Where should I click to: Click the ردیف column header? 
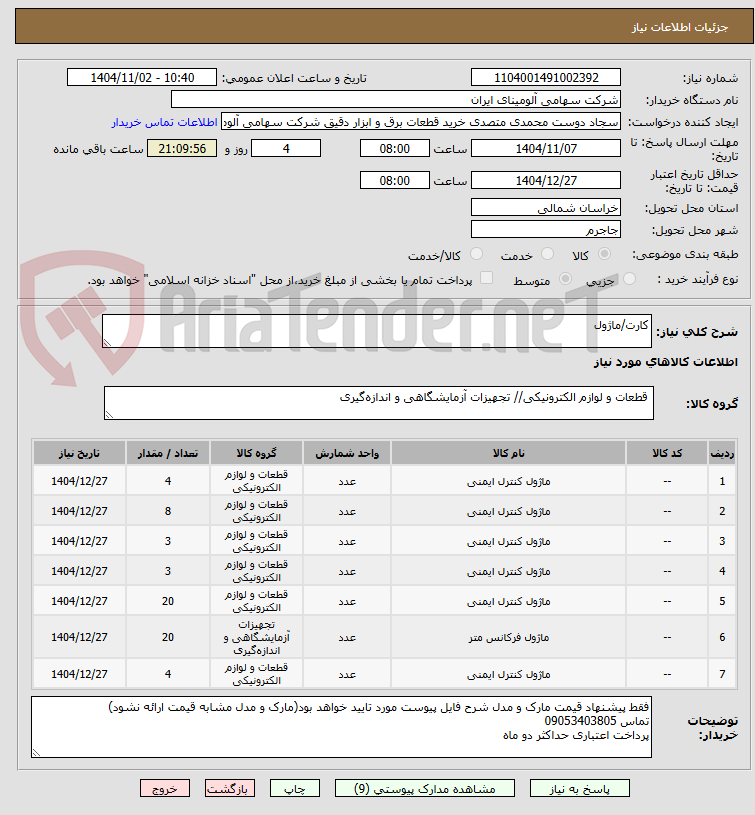[x=722, y=453]
